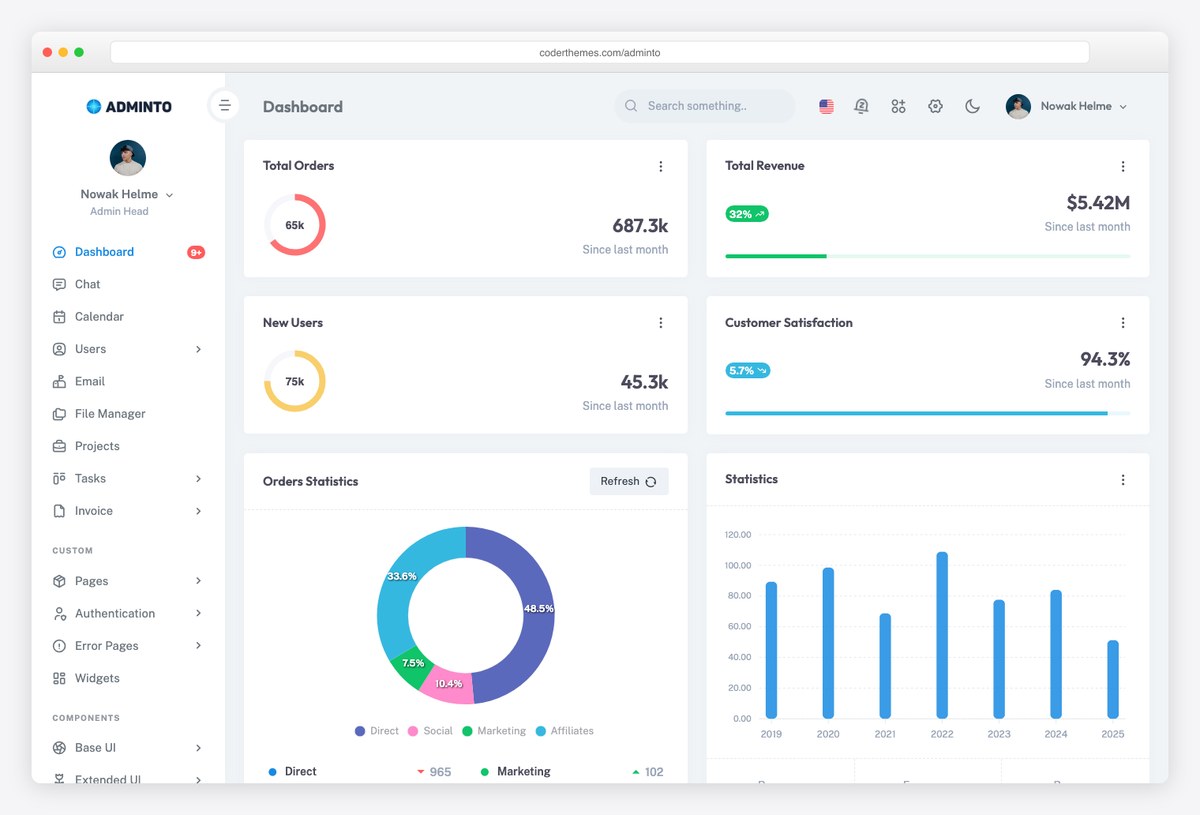Click the Customer Satisfaction blue progress bar

click(x=916, y=413)
